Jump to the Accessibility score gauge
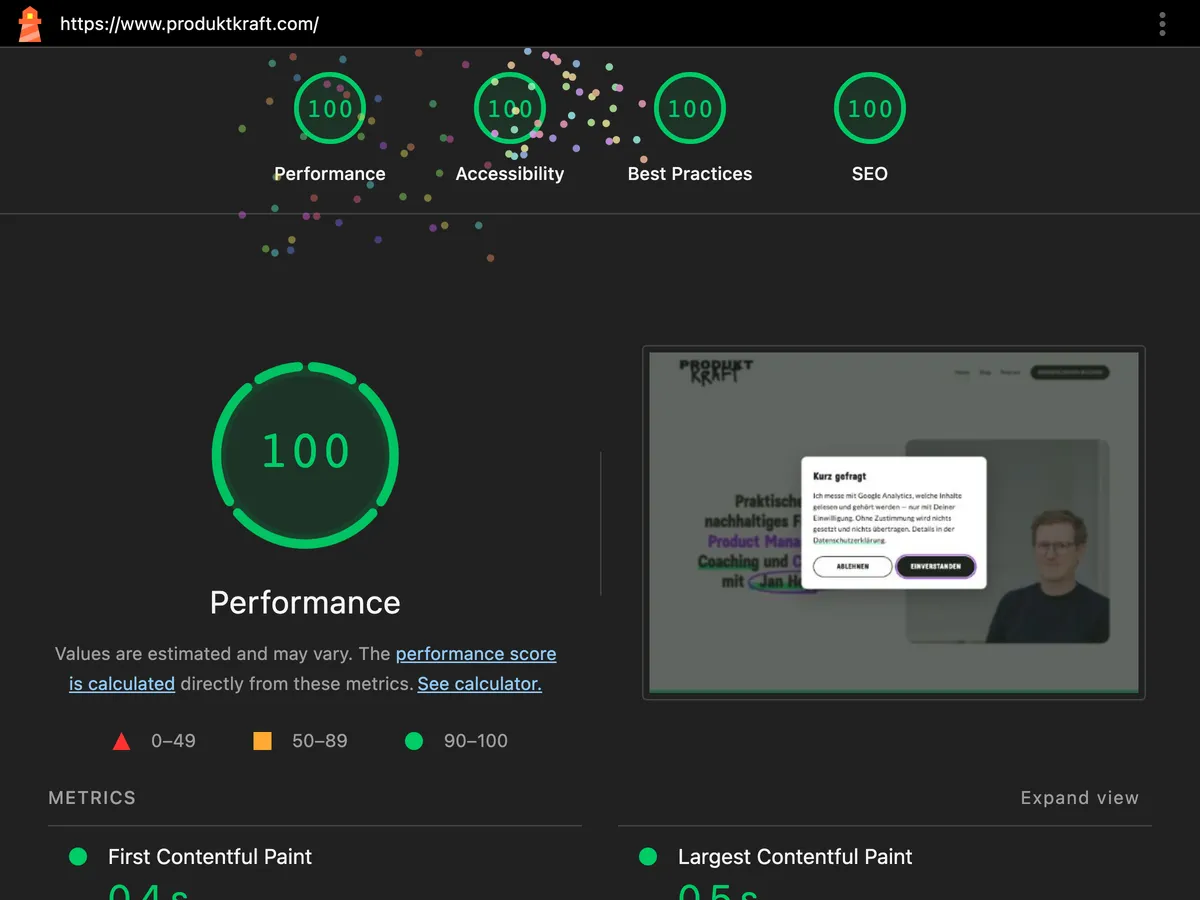Image resolution: width=1200 pixels, height=900 pixels. pyautogui.click(x=510, y=108)
